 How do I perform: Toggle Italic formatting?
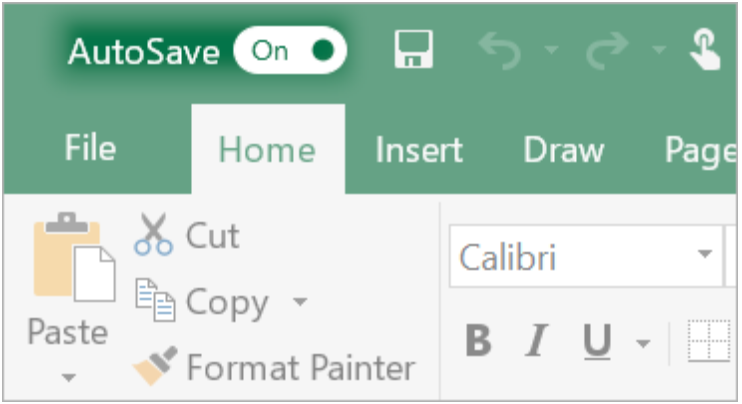(536, 340)
